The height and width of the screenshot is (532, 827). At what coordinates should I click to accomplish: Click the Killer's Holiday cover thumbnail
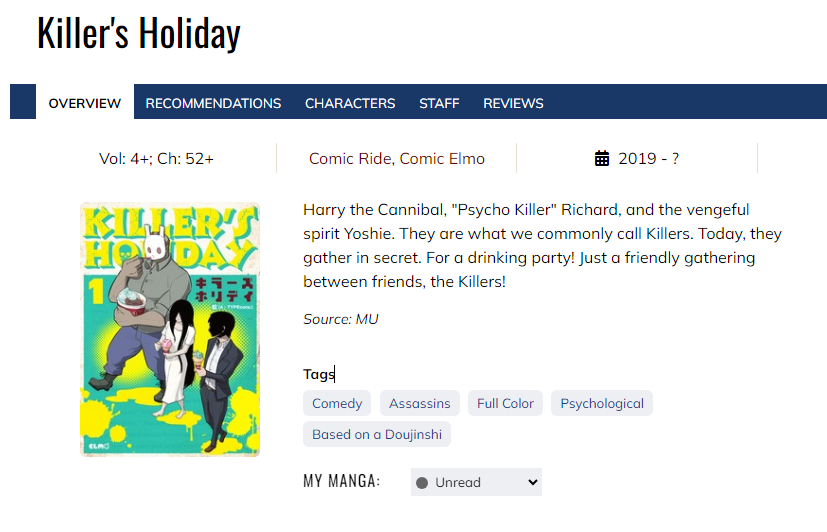[170, 329]
